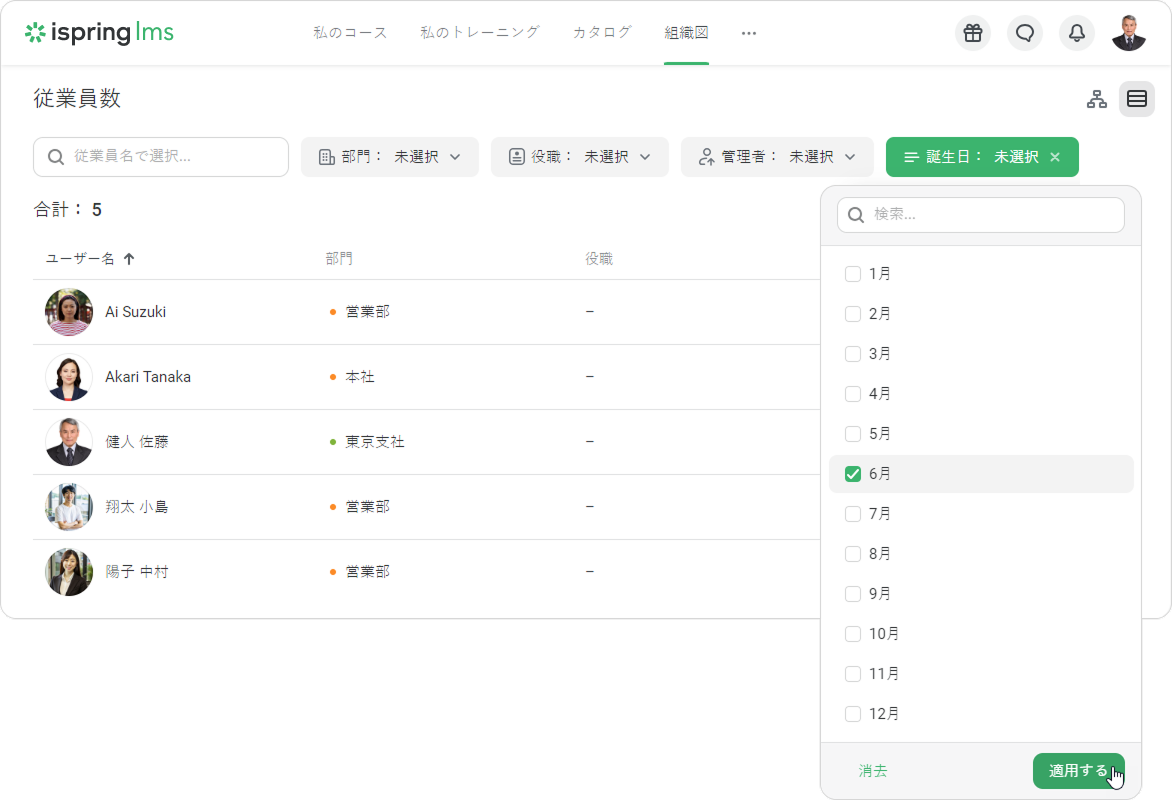Click the ispring lms logo

[x=99, y=33]
